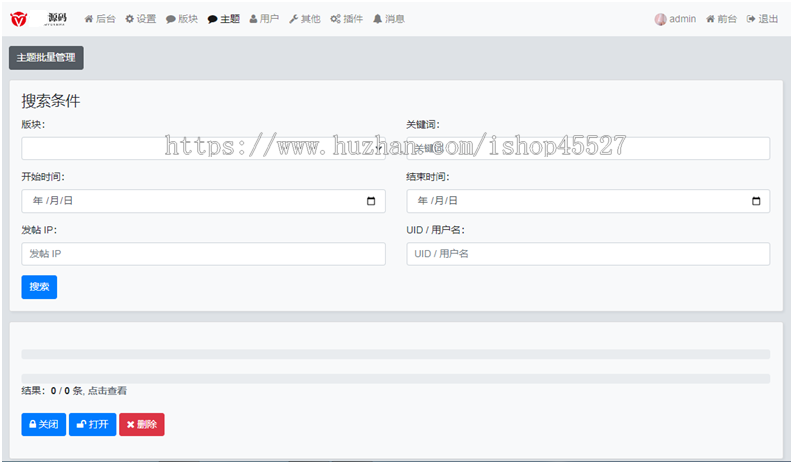Click the red 删除 delete button
This screenshot has width=793, height=464.
pyautogui.click(x=142, y=424)
